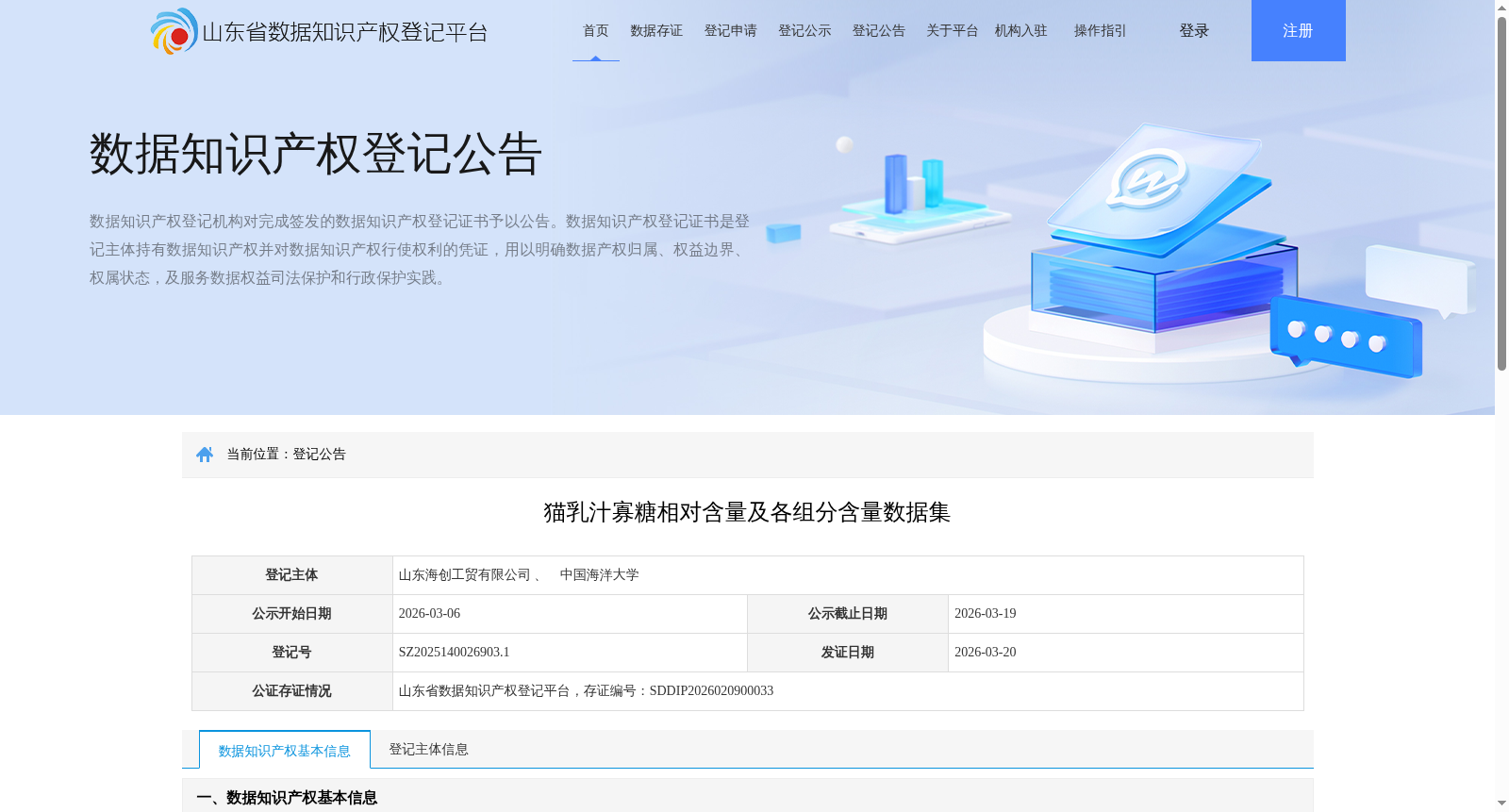The height and width of the screenshot is (812, 1509).
Task: Click the 公示开始日期 label
Action: [292, 614]
